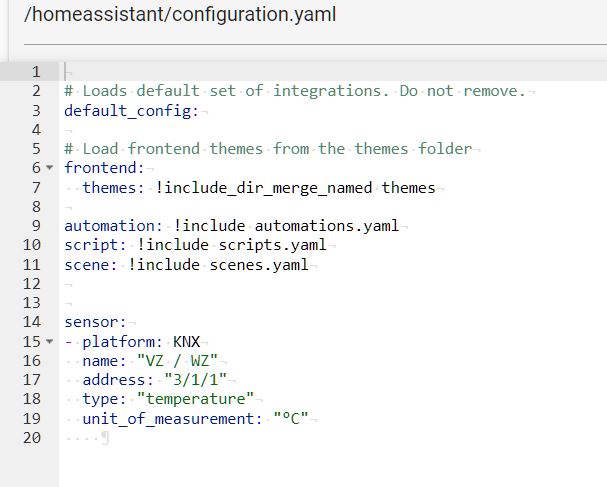
Task: Click the comment about loading default integrations
Action: 294,91
